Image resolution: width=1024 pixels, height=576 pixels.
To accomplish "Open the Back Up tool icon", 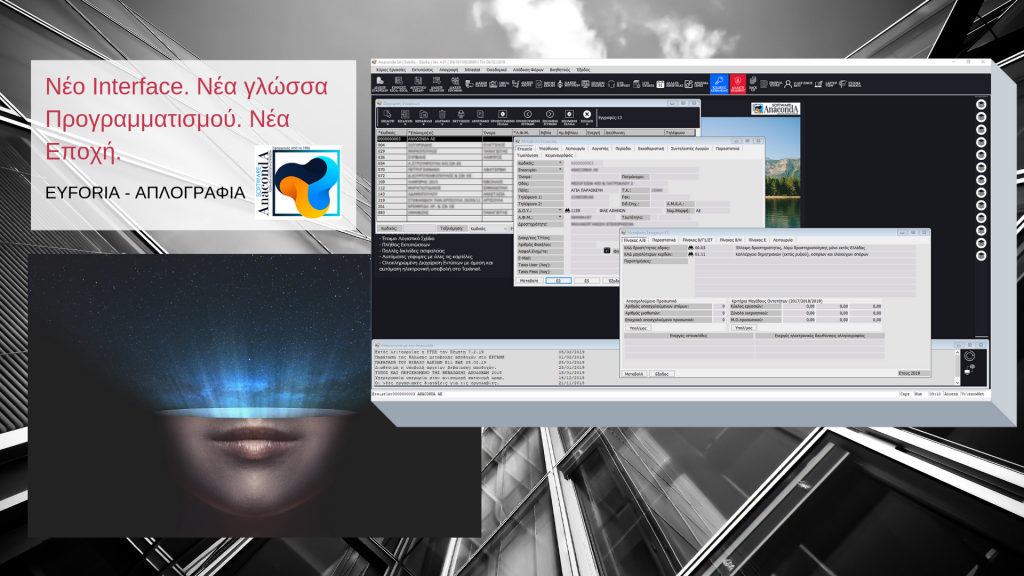I will [x=753, y=84].
